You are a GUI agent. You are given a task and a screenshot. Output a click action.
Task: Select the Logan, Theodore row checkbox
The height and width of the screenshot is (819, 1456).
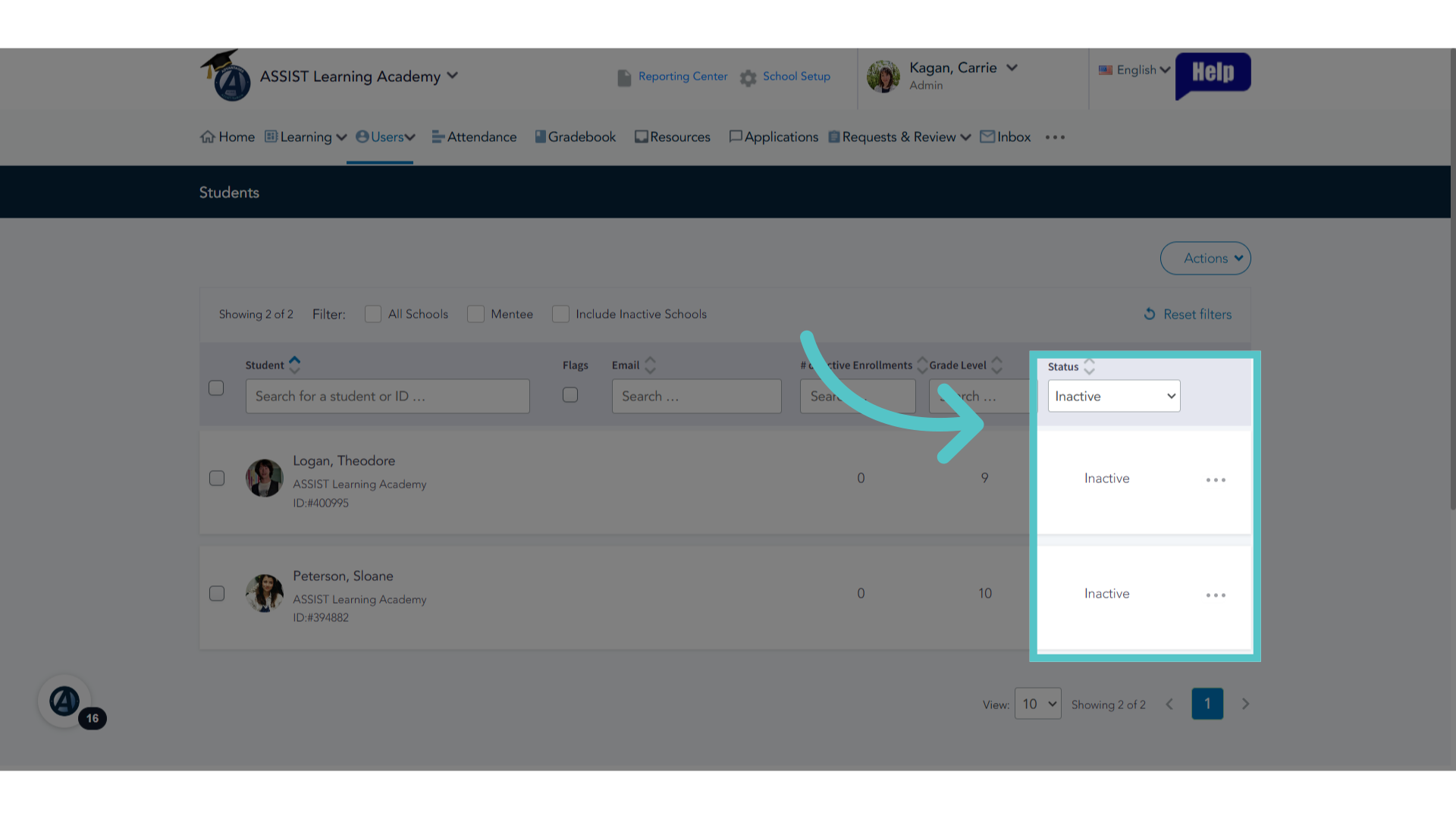tap(217, 479)
